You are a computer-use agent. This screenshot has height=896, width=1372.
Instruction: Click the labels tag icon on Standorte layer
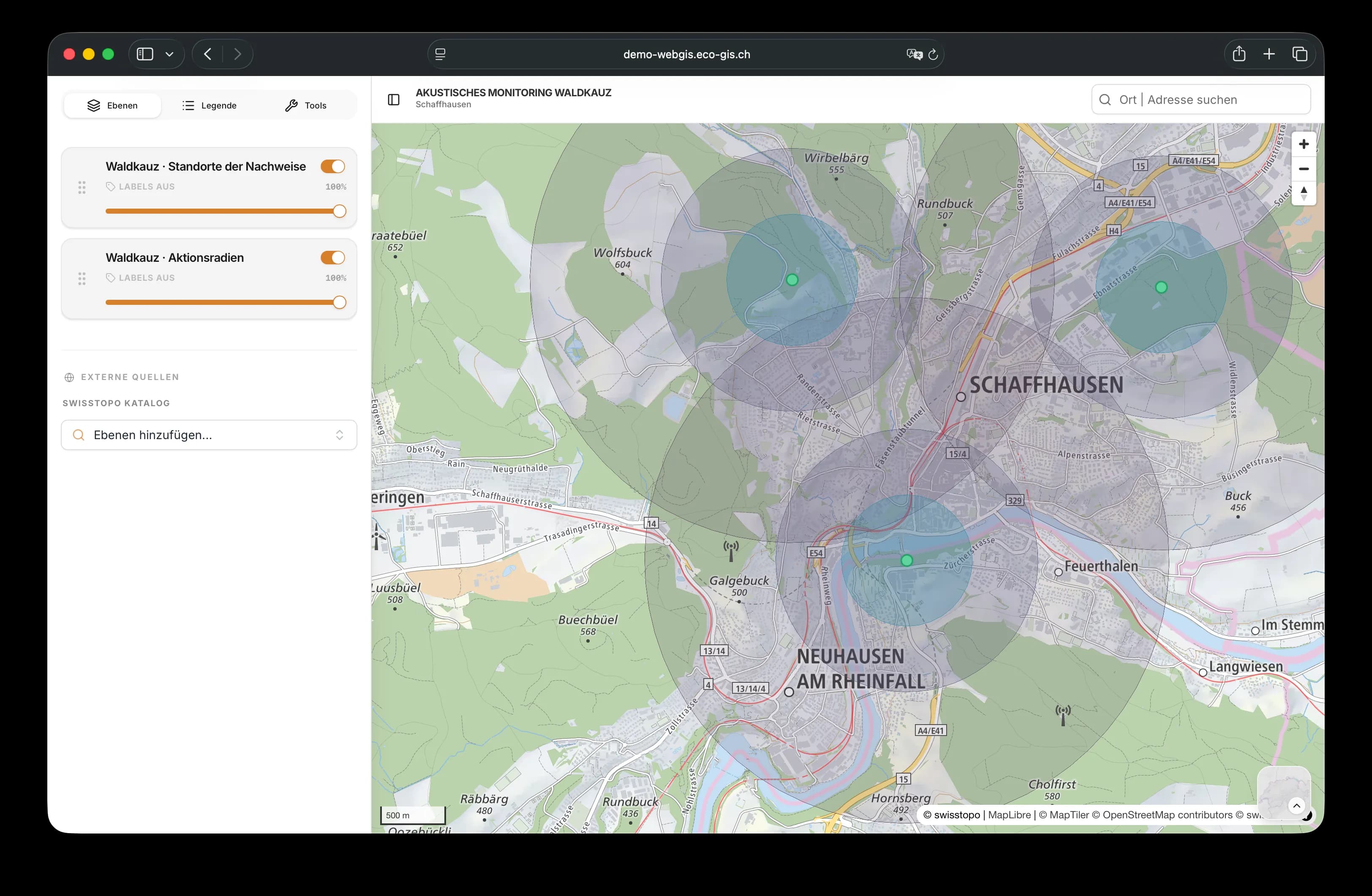point(110,187)
